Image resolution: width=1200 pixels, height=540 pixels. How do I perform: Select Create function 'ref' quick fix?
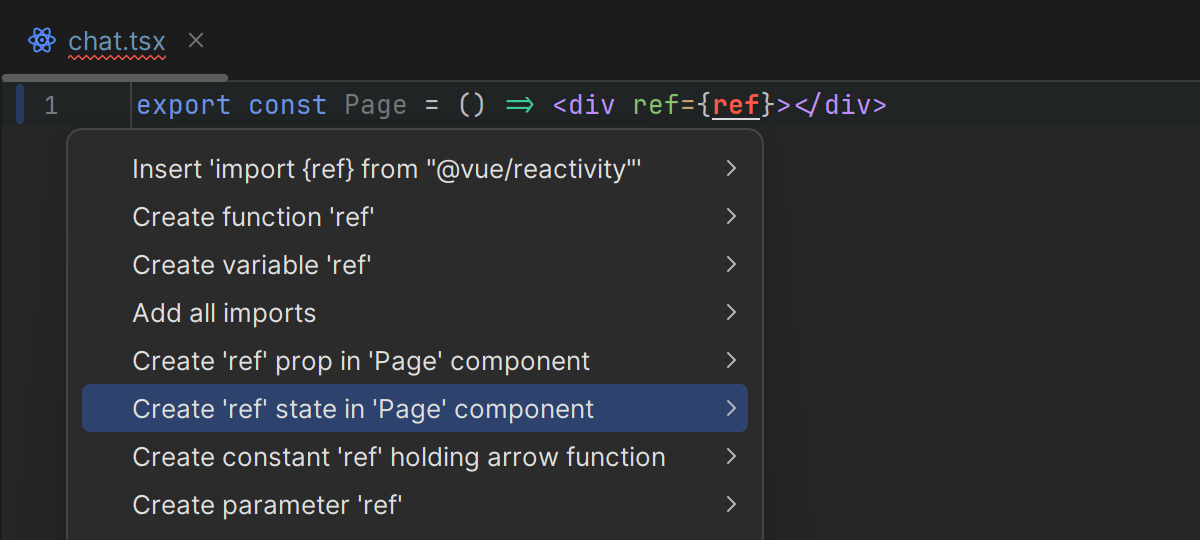tap(253, 217)
